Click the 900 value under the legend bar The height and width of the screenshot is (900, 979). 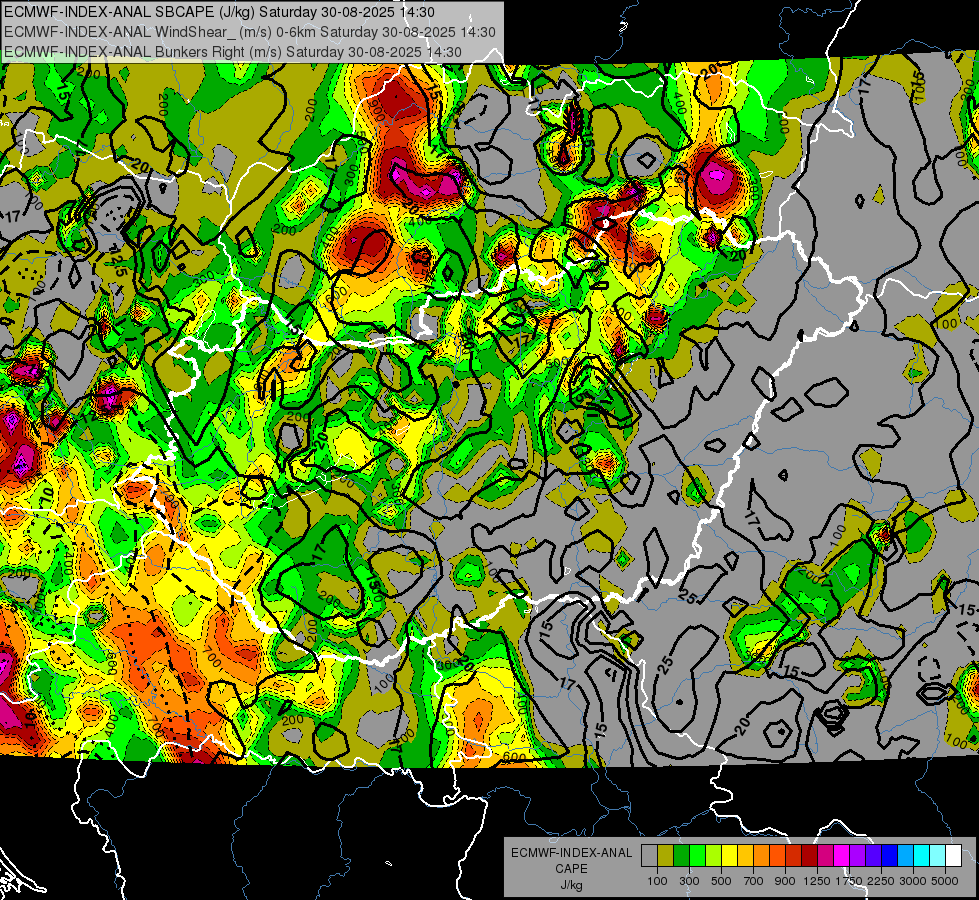[x=785, y=881]
